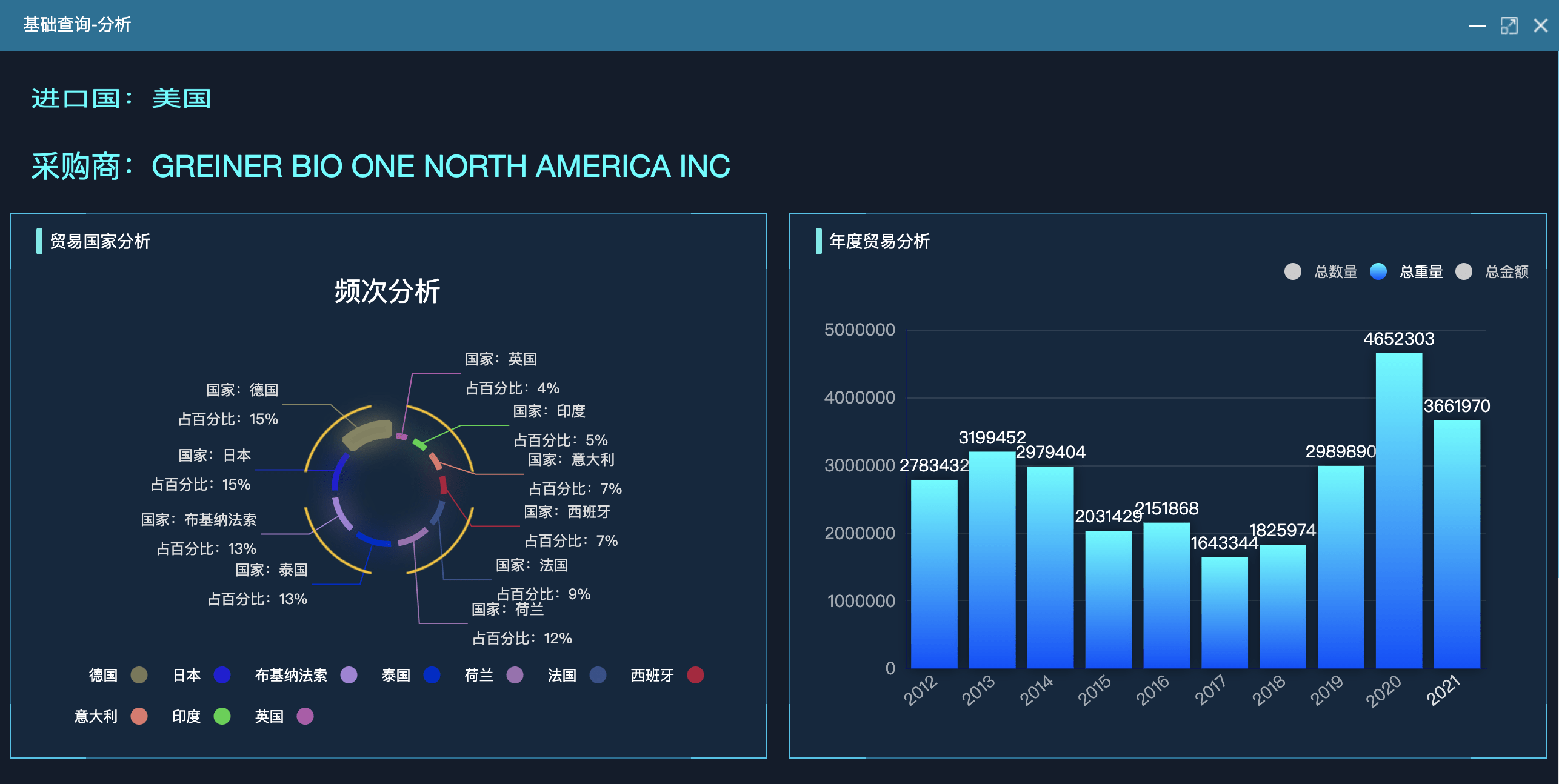Click 荷兰 legend marker
1559x784 pixels.
515,675
